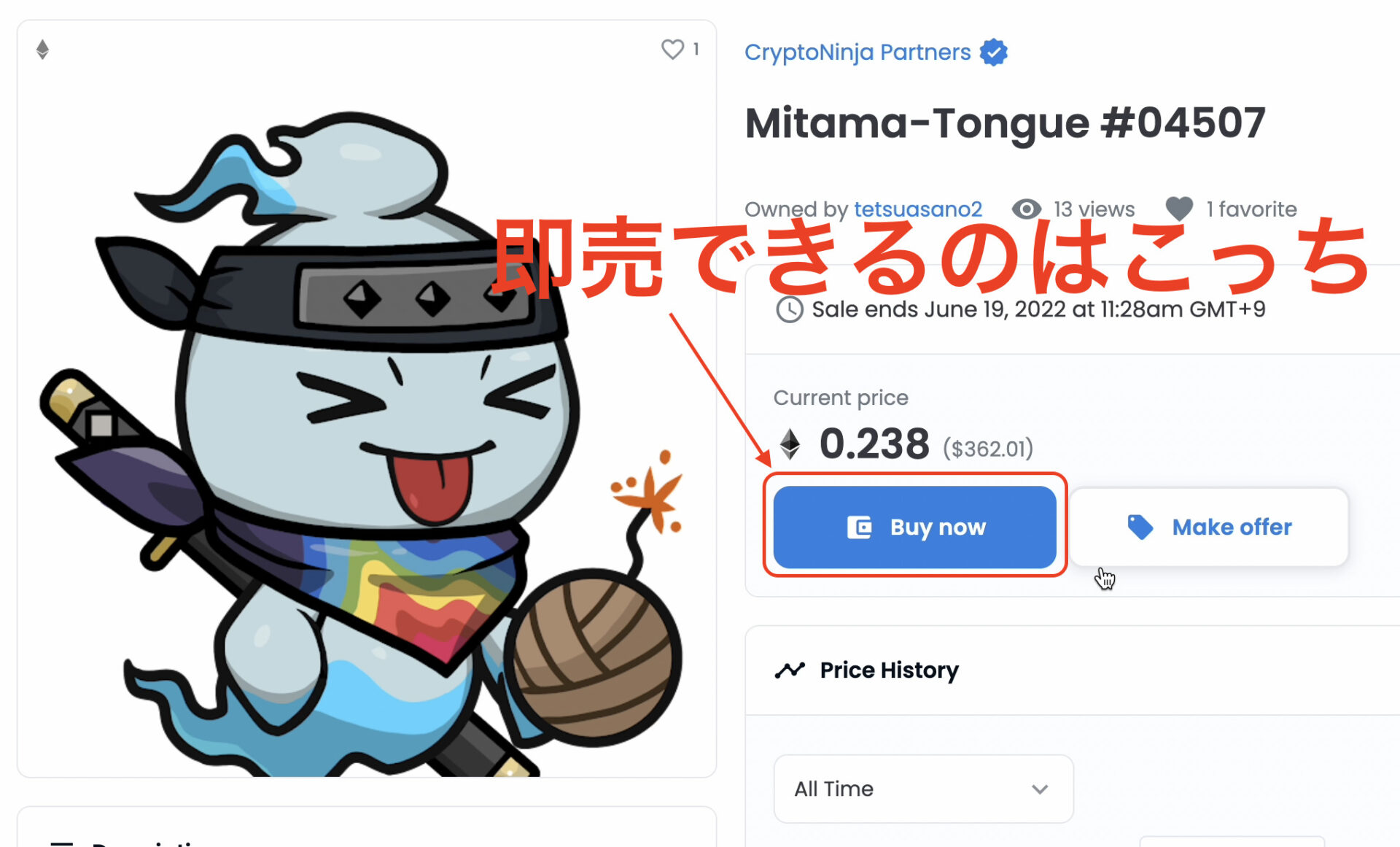1400x847 pixels.
Task: Click the clock icon next to Sale ends
Action: [789, 310]
